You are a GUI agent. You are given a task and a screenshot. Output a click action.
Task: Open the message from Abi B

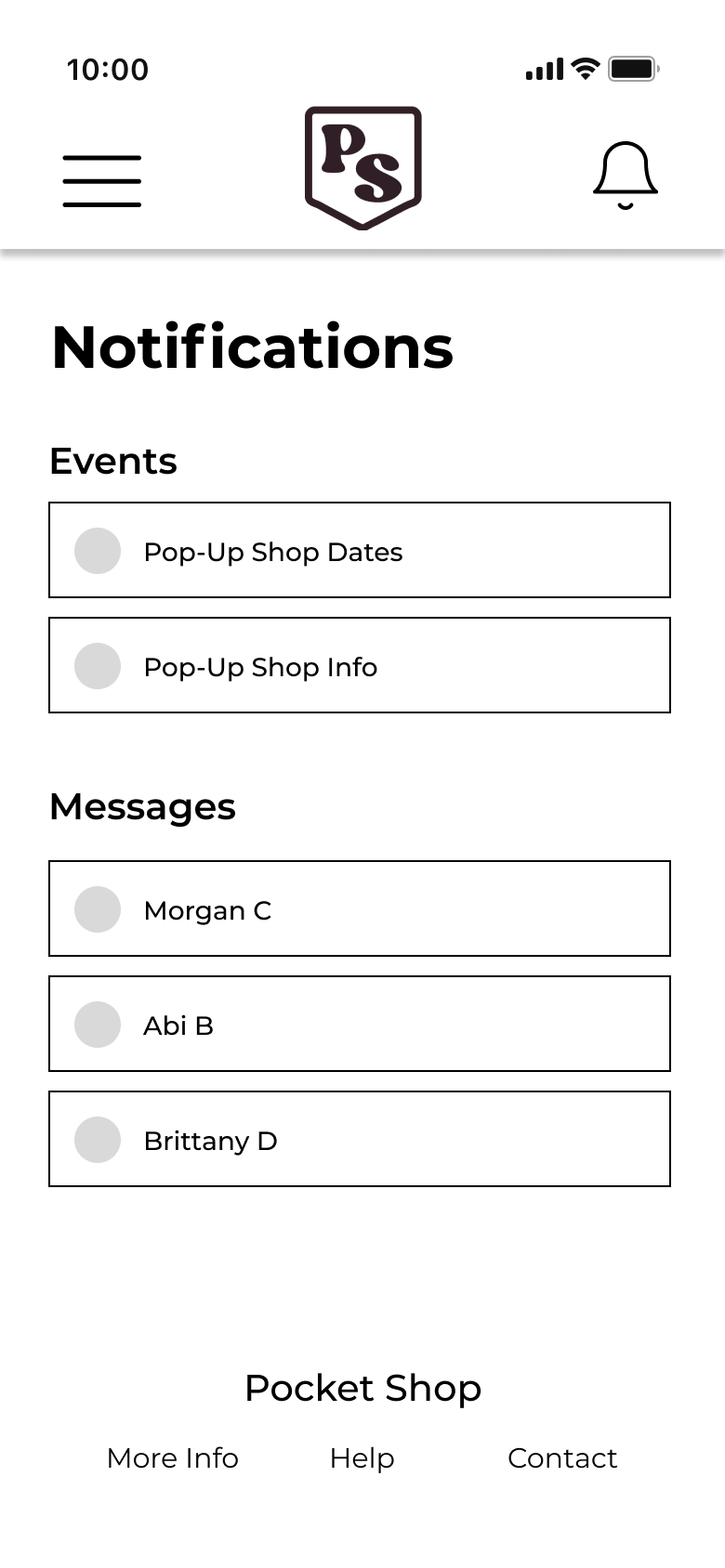360,1024
